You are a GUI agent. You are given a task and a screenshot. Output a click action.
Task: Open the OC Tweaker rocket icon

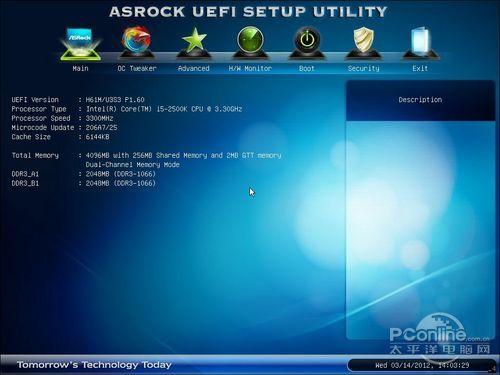click(x=137, y=42)
